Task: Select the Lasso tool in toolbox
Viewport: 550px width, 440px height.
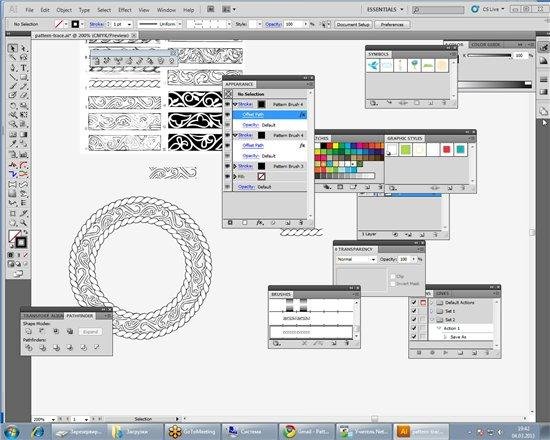Action: [24, 58]
